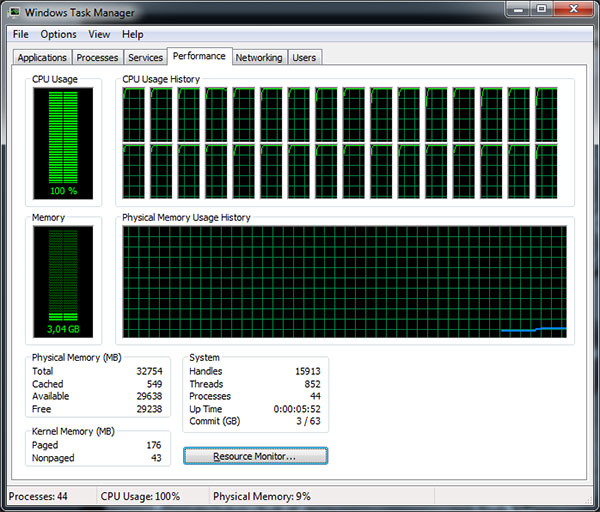Switch to the Processes tab
The height and width of the screenshot is (512, 600).
pos(98,57)
